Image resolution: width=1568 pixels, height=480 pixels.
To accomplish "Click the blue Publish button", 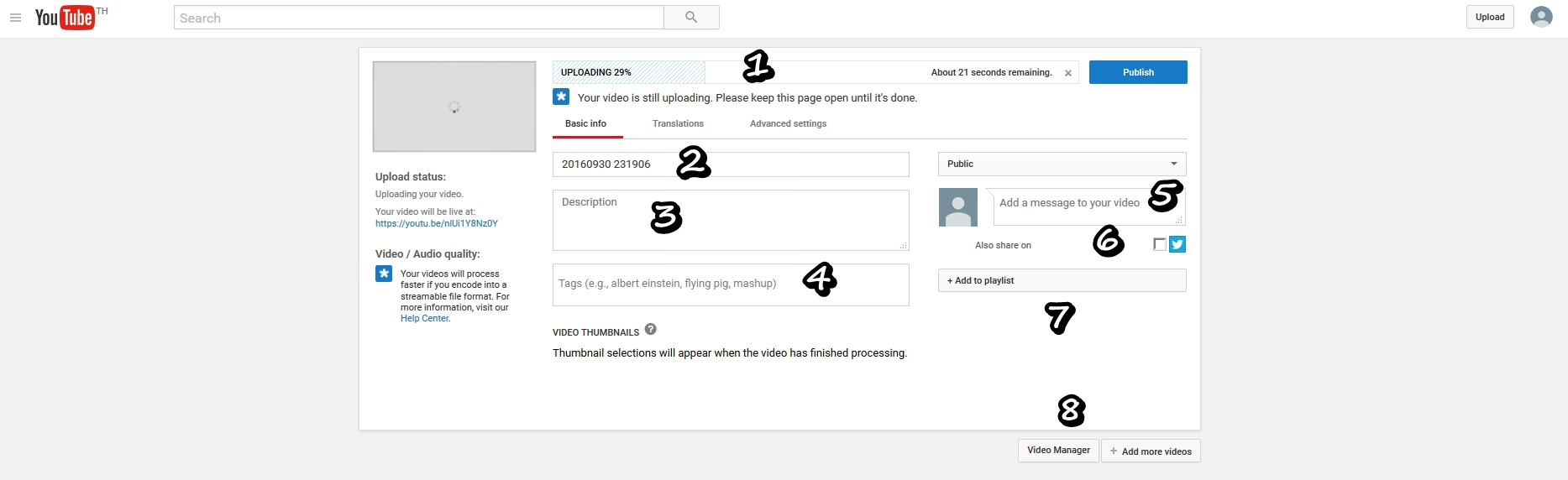I will tap(1138, 72).
